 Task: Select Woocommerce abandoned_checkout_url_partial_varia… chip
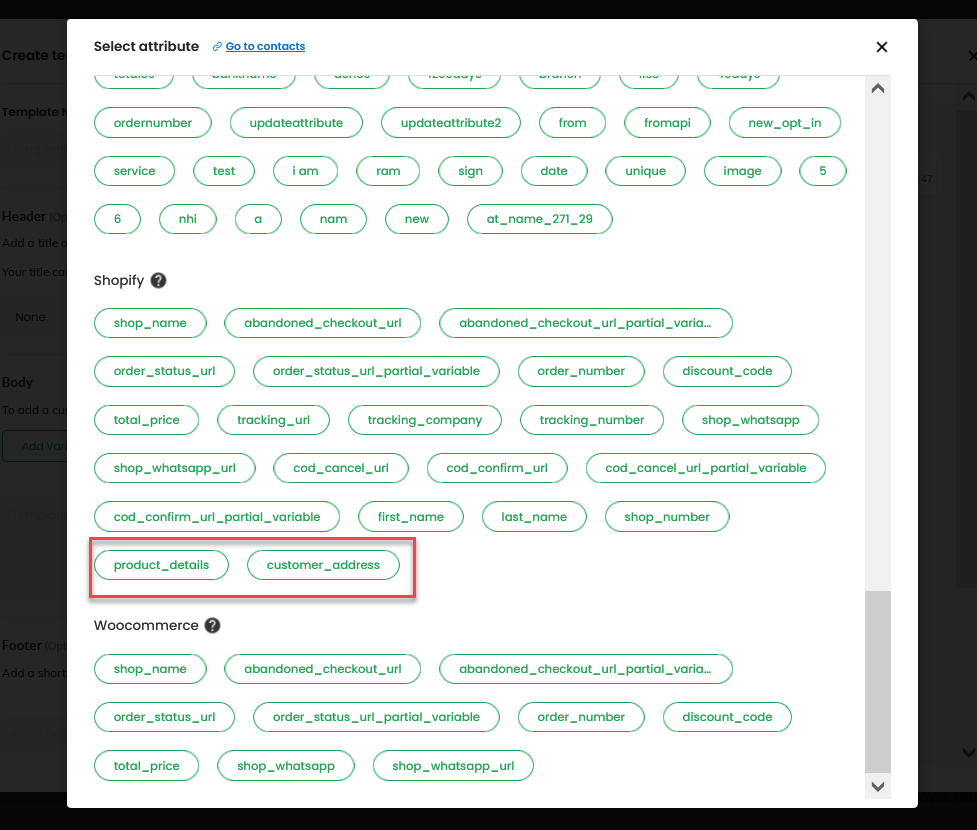tap(585, 669)
